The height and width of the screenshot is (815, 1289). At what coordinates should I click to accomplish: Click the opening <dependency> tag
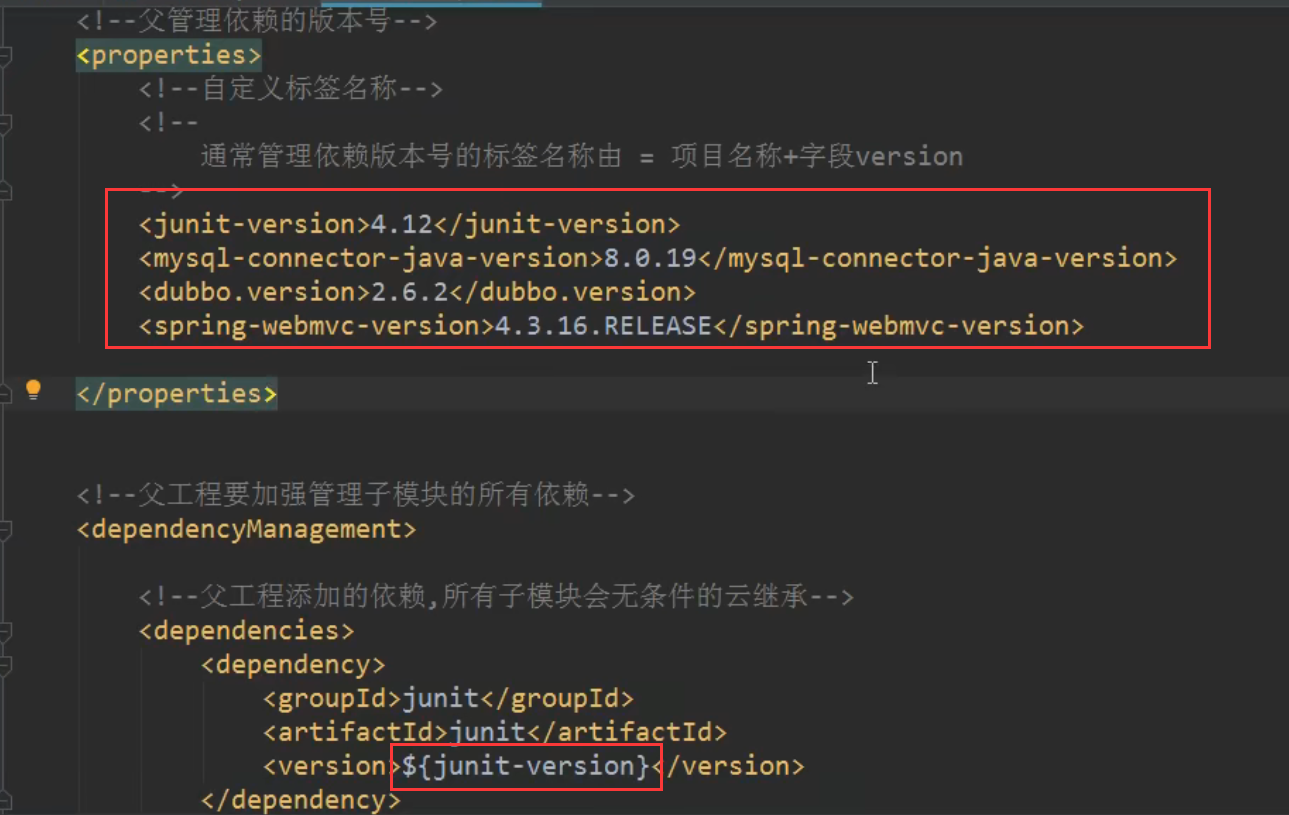pyautogui.click(x=293, y=665)
